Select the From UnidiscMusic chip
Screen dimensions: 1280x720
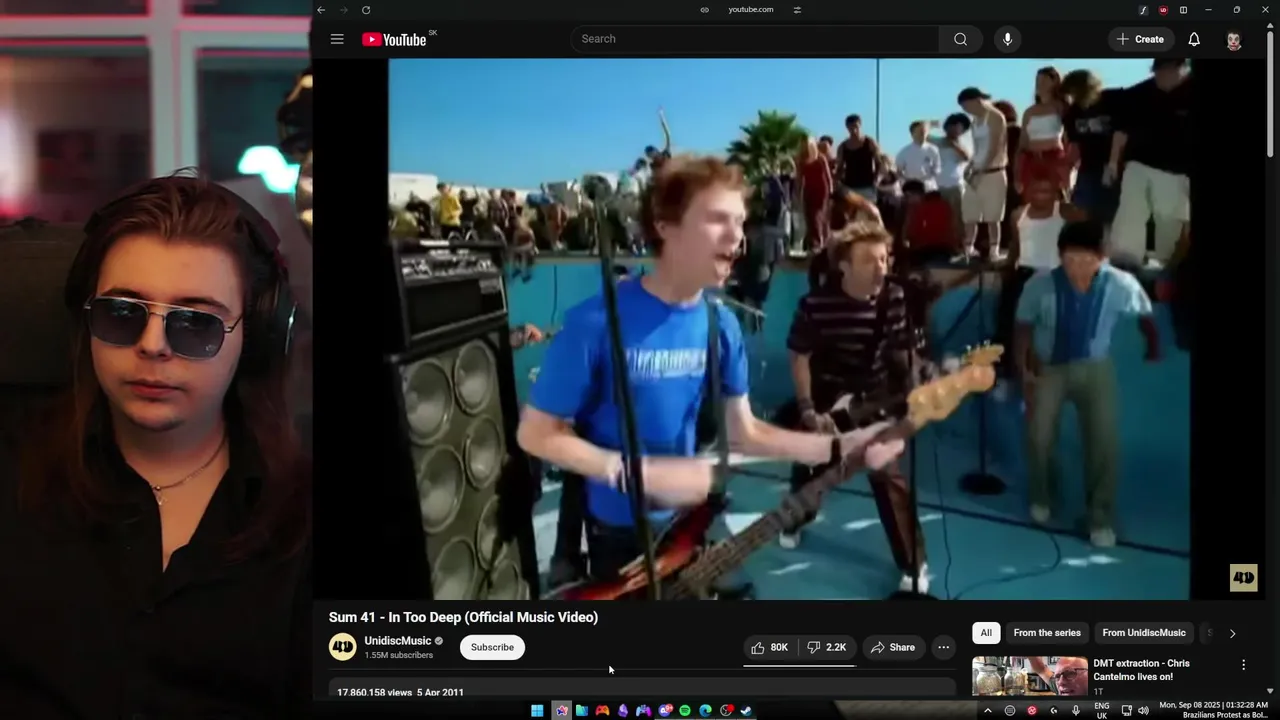tap(1144, 633)
